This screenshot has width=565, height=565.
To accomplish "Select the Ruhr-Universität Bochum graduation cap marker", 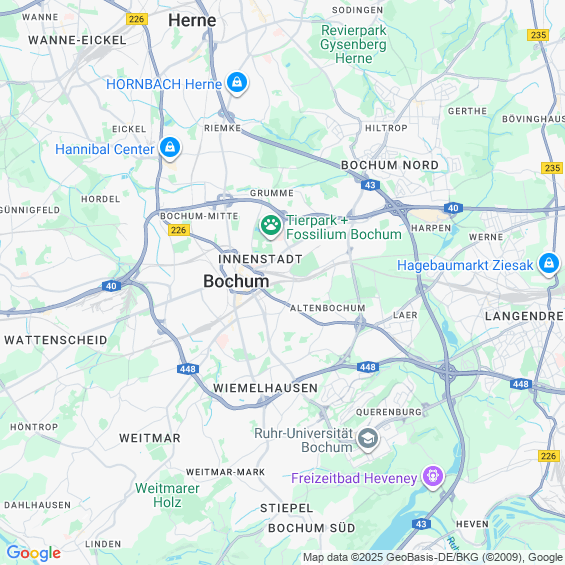I will pyautogui.click(x=368, y=439).
